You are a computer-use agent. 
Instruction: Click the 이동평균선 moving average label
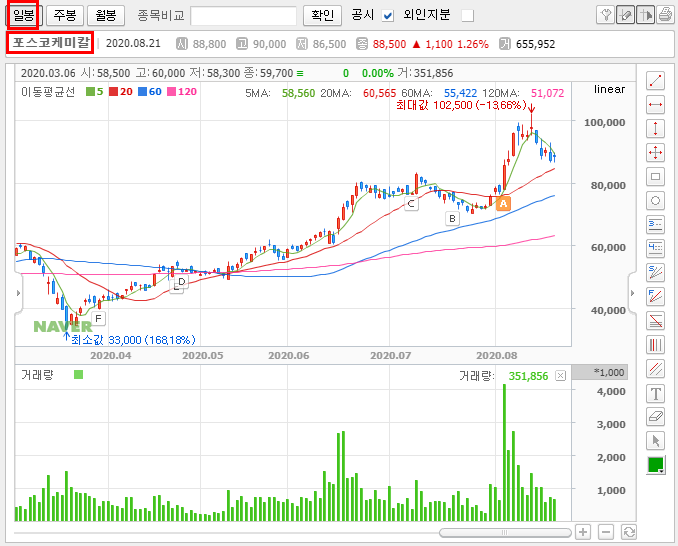point(48,92)
